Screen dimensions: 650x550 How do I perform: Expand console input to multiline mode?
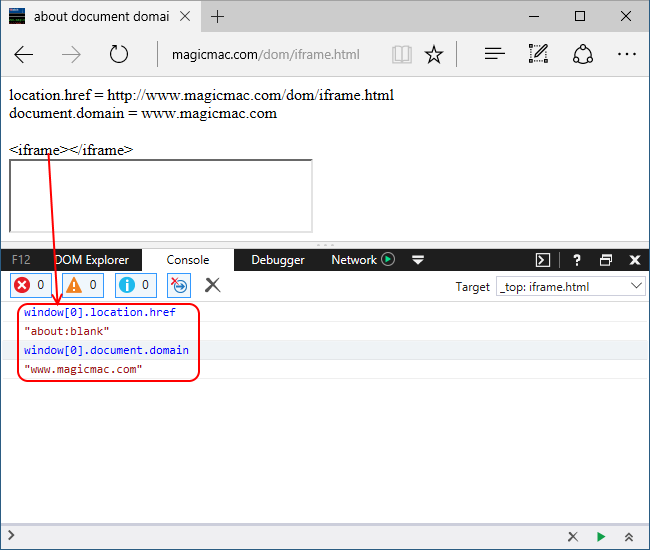tap(629, 537)
